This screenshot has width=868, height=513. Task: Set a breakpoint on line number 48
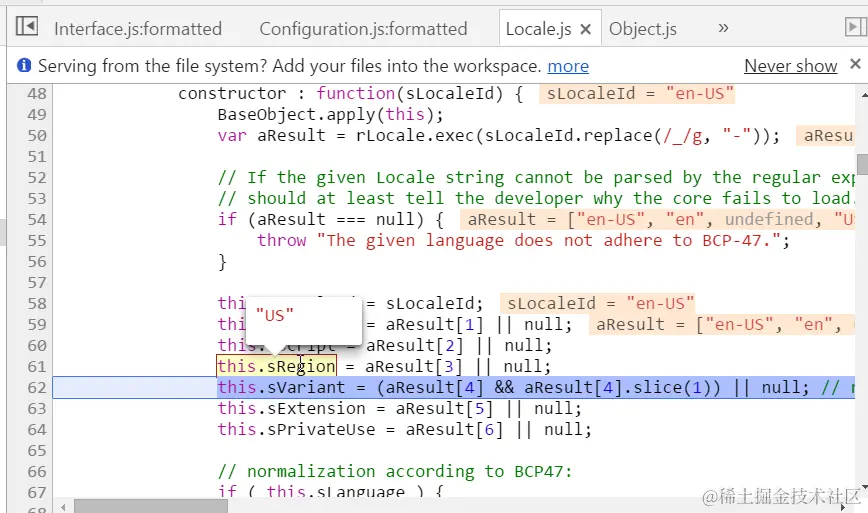point(37,94)
